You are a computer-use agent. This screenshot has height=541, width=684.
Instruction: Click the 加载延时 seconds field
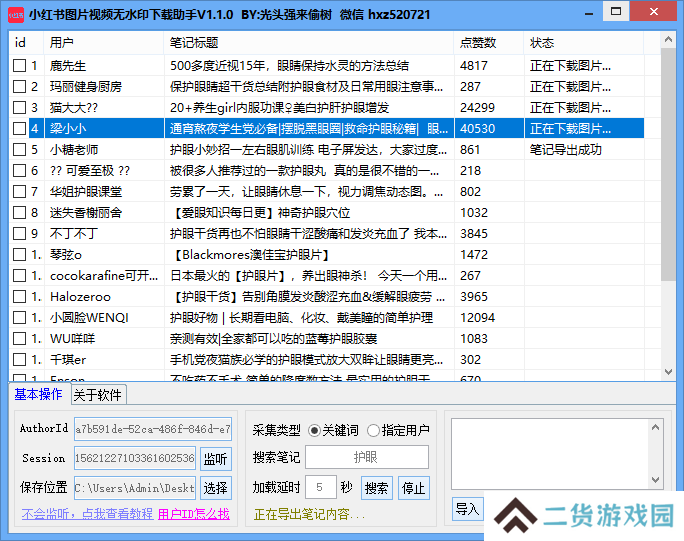coord(321,487)
